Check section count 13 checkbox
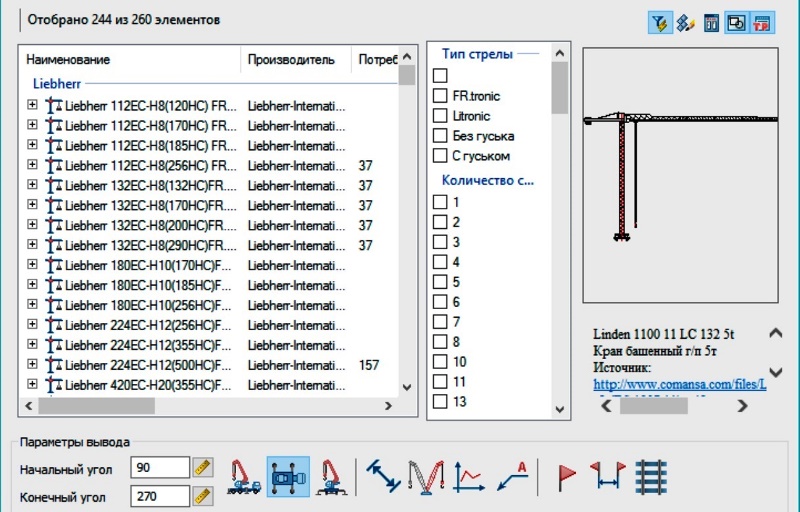 (x=440, y=401)
